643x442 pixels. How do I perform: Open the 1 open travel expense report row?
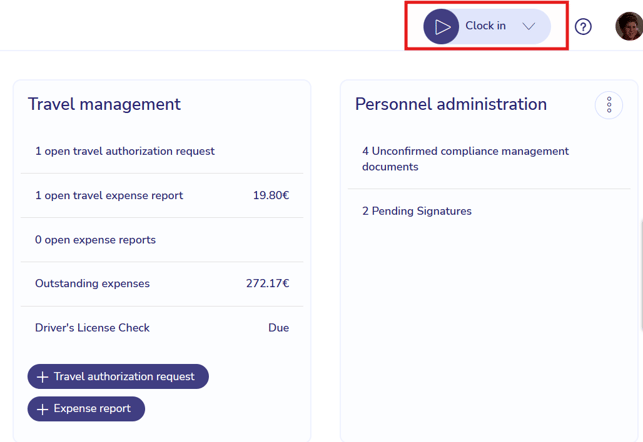(162, 196)
